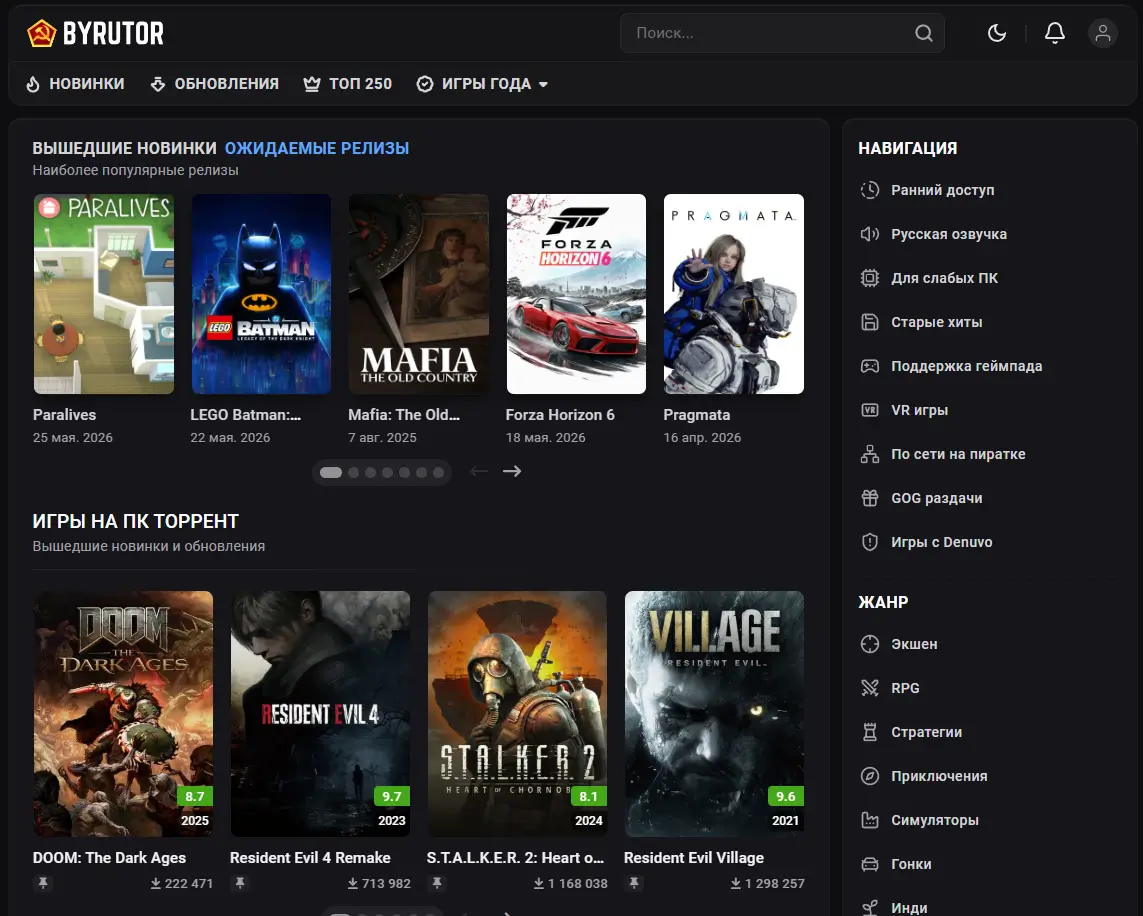Image resolution: width=1143 pixels, height=916 pixels.
Task: Open Ранний доступ link
Action: [x=943, y=190]
